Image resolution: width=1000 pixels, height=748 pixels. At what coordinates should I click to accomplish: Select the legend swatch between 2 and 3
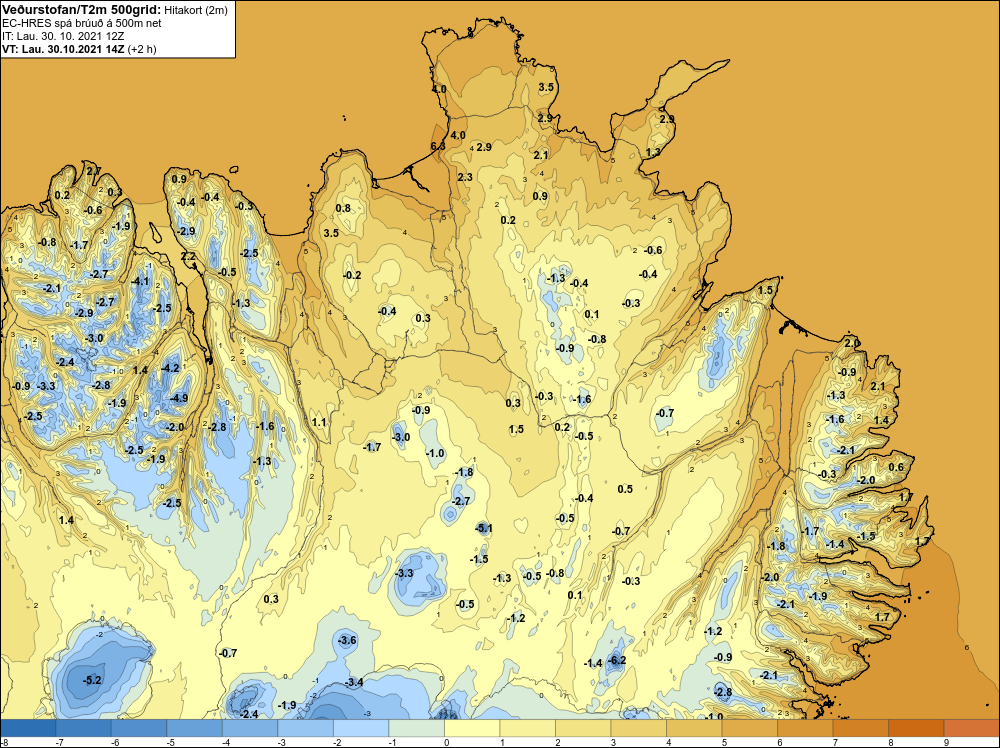(x=583, y=728)
